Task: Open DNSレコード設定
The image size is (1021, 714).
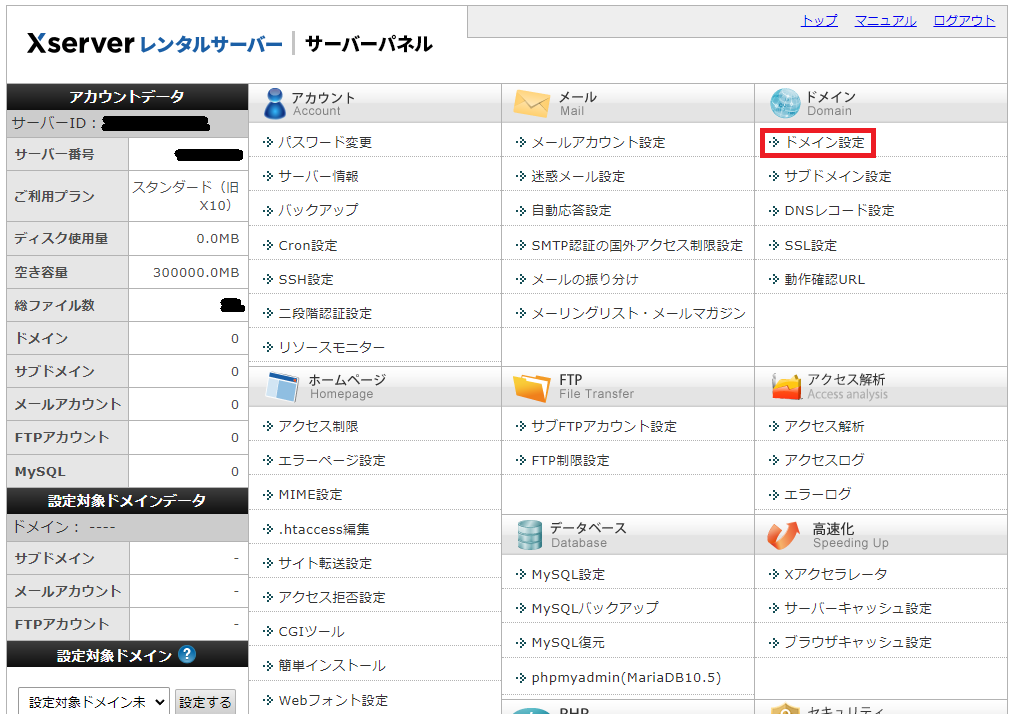Action: (x=839, y=210)
